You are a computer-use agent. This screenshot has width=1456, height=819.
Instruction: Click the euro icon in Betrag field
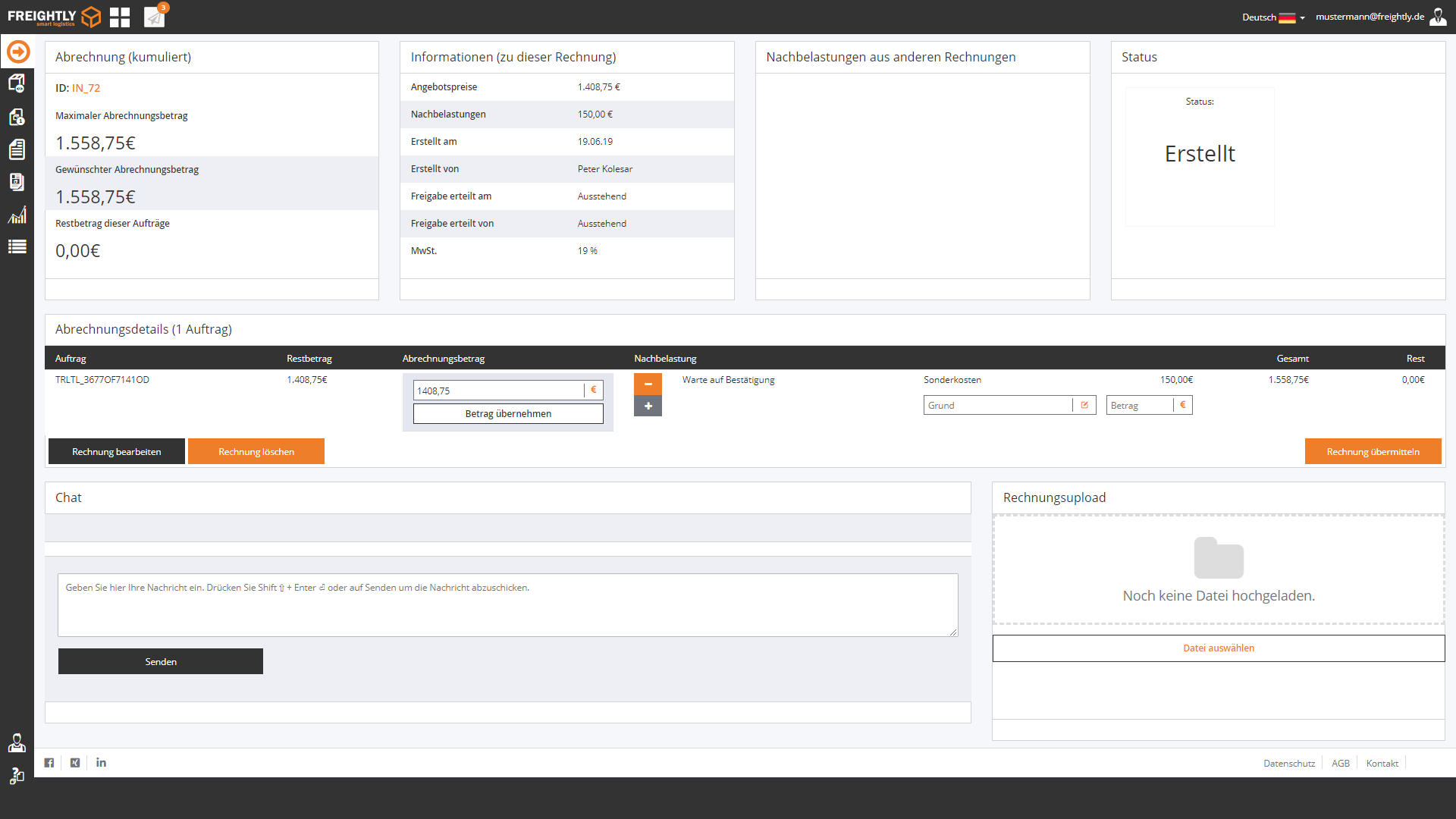point(1182,405)
